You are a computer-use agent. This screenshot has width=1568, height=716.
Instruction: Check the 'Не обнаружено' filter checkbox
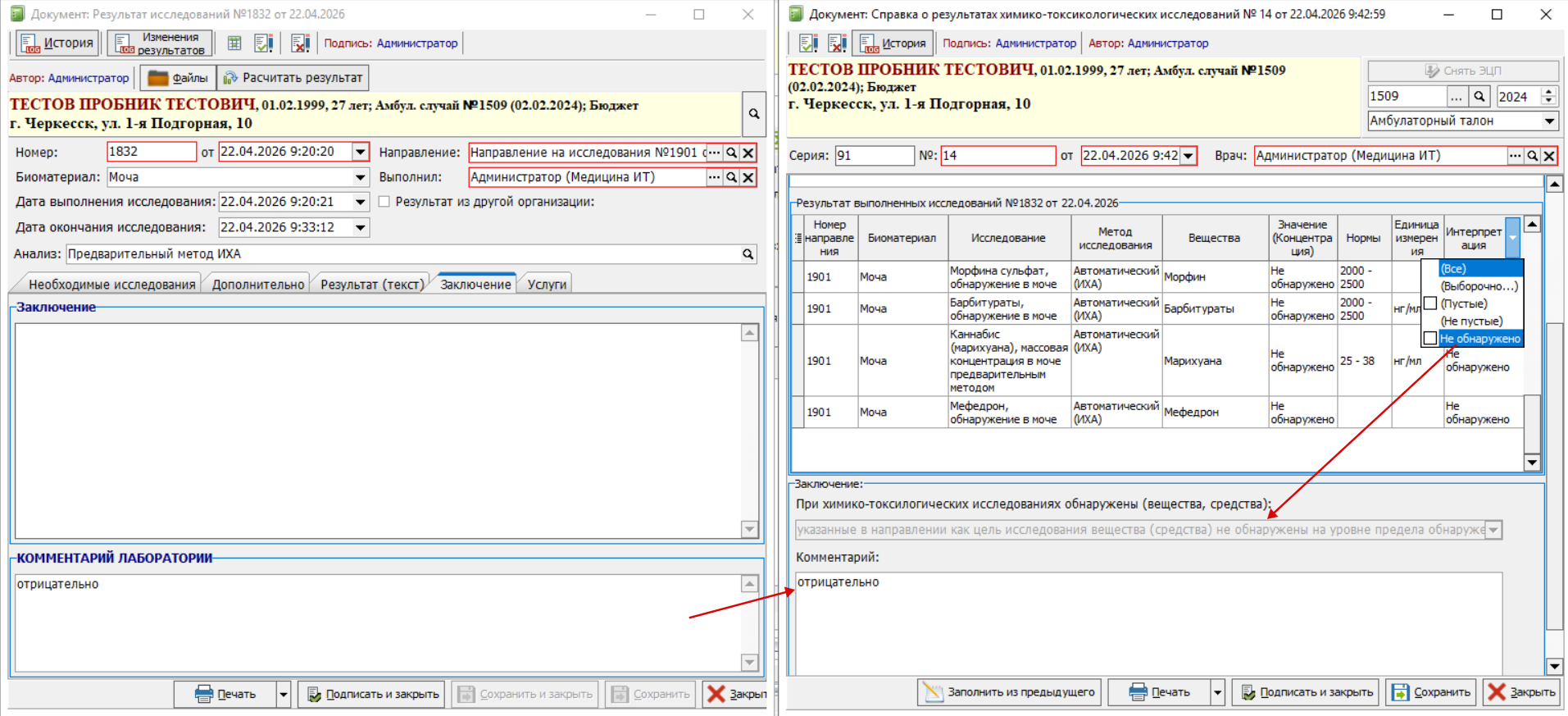(x=1430, y=338)
